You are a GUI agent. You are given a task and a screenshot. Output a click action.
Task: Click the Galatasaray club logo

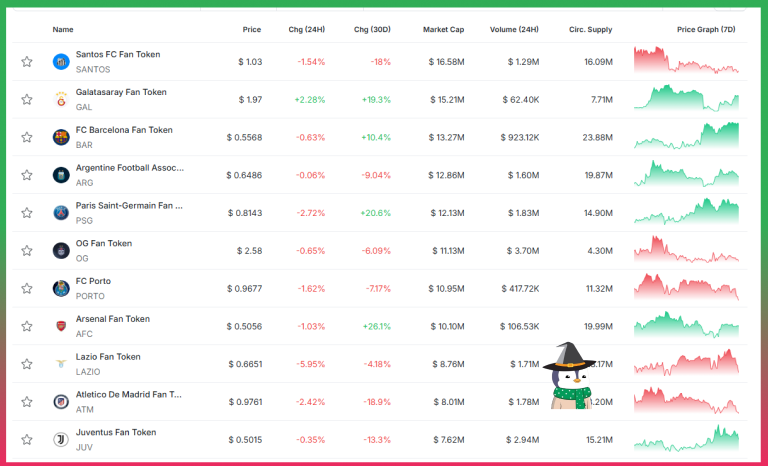point(61,99)
